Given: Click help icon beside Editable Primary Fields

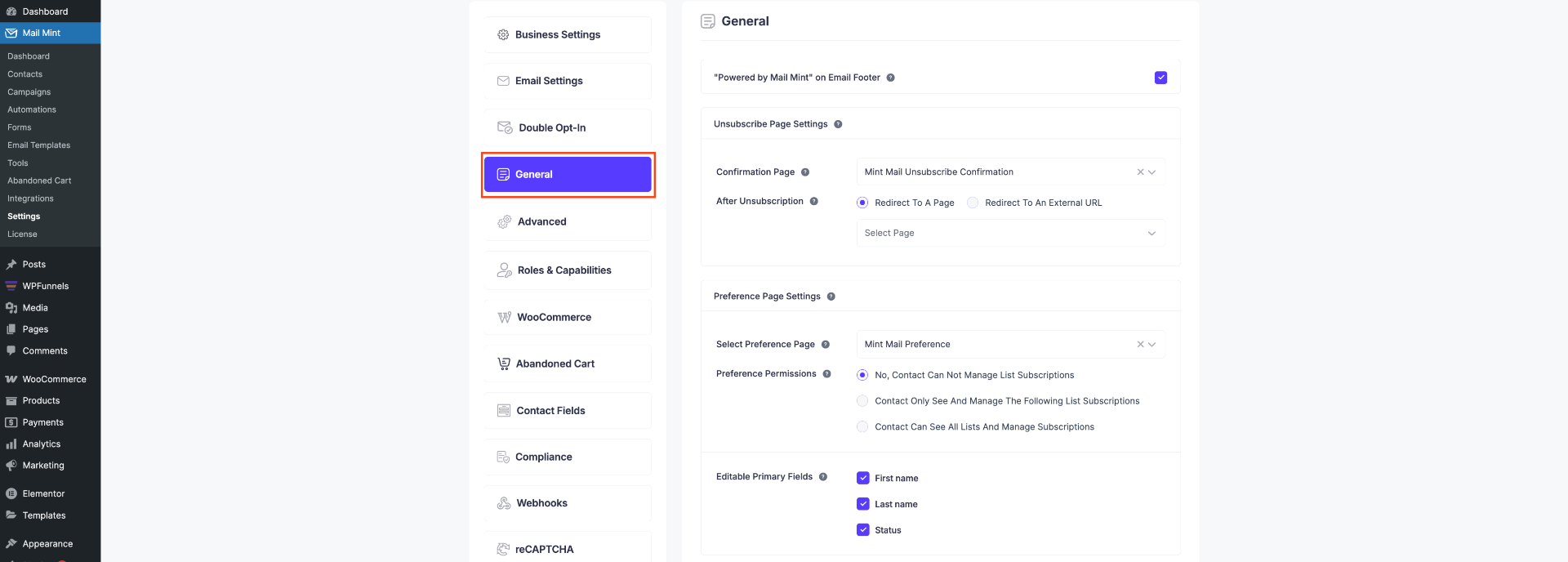Looking at the screenshot, I should [x=823, y=477].
